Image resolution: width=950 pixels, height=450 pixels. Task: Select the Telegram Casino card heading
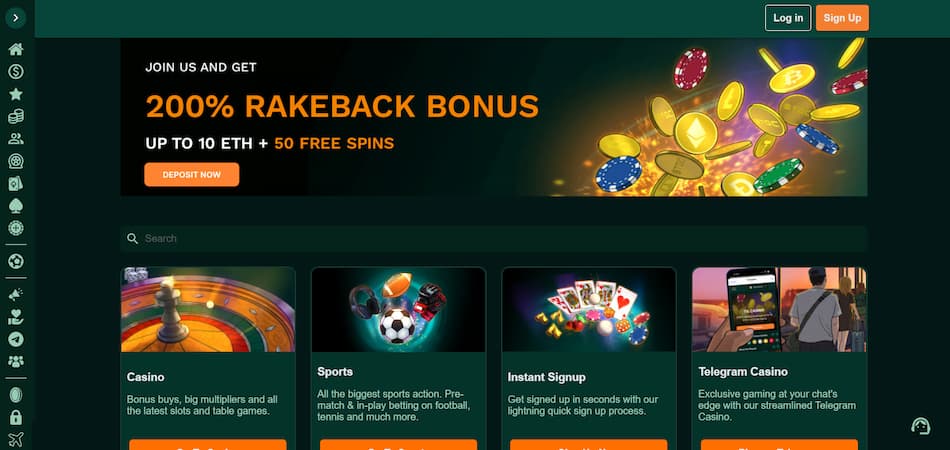click(x=743, y=372)
